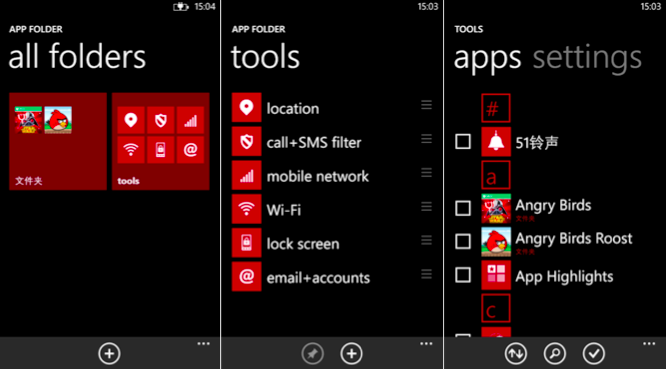Check the Angry Birds checkbox
Viewport: 666px width, 369px height.
[463, 208]
